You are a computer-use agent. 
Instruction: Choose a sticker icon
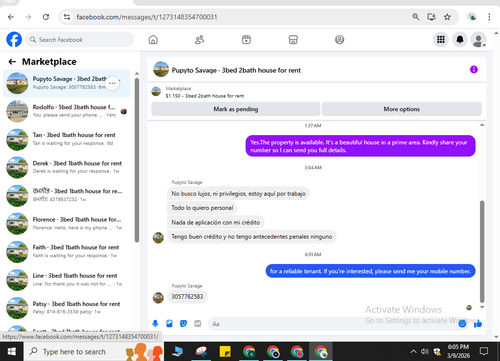click(x=183, y=323)
